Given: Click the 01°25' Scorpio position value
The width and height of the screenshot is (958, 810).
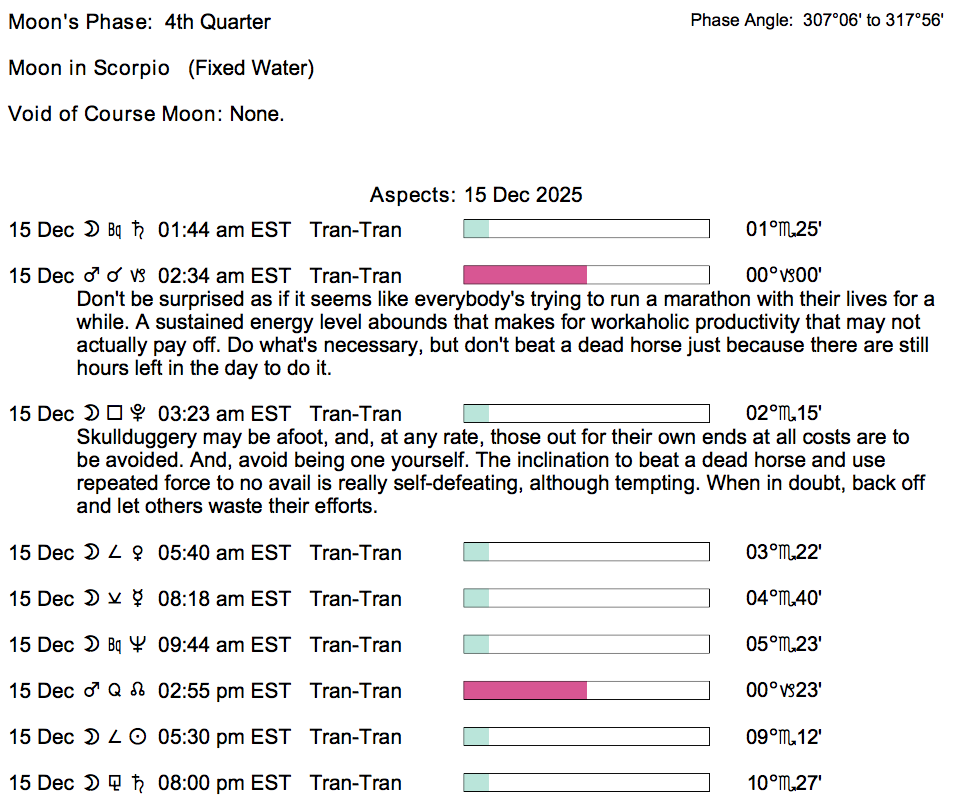Looking at the screenshot, I should 784,230.
